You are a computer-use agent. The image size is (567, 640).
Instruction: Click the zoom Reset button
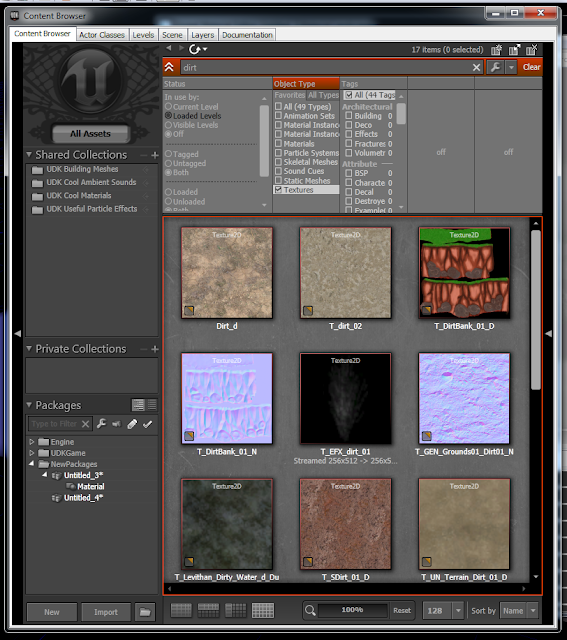click(x=402, y=611)
